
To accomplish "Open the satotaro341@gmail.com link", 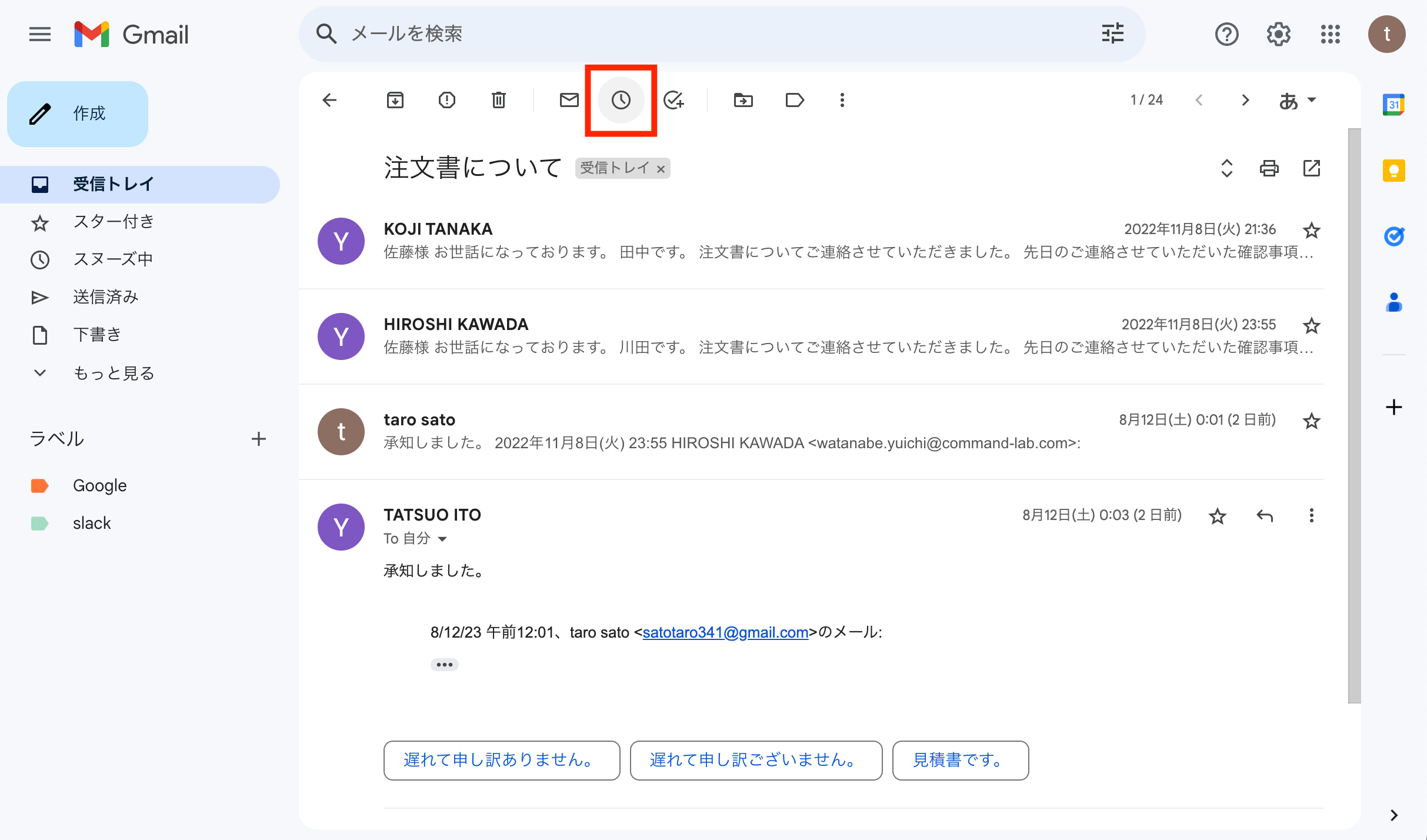I will (725, 632).
